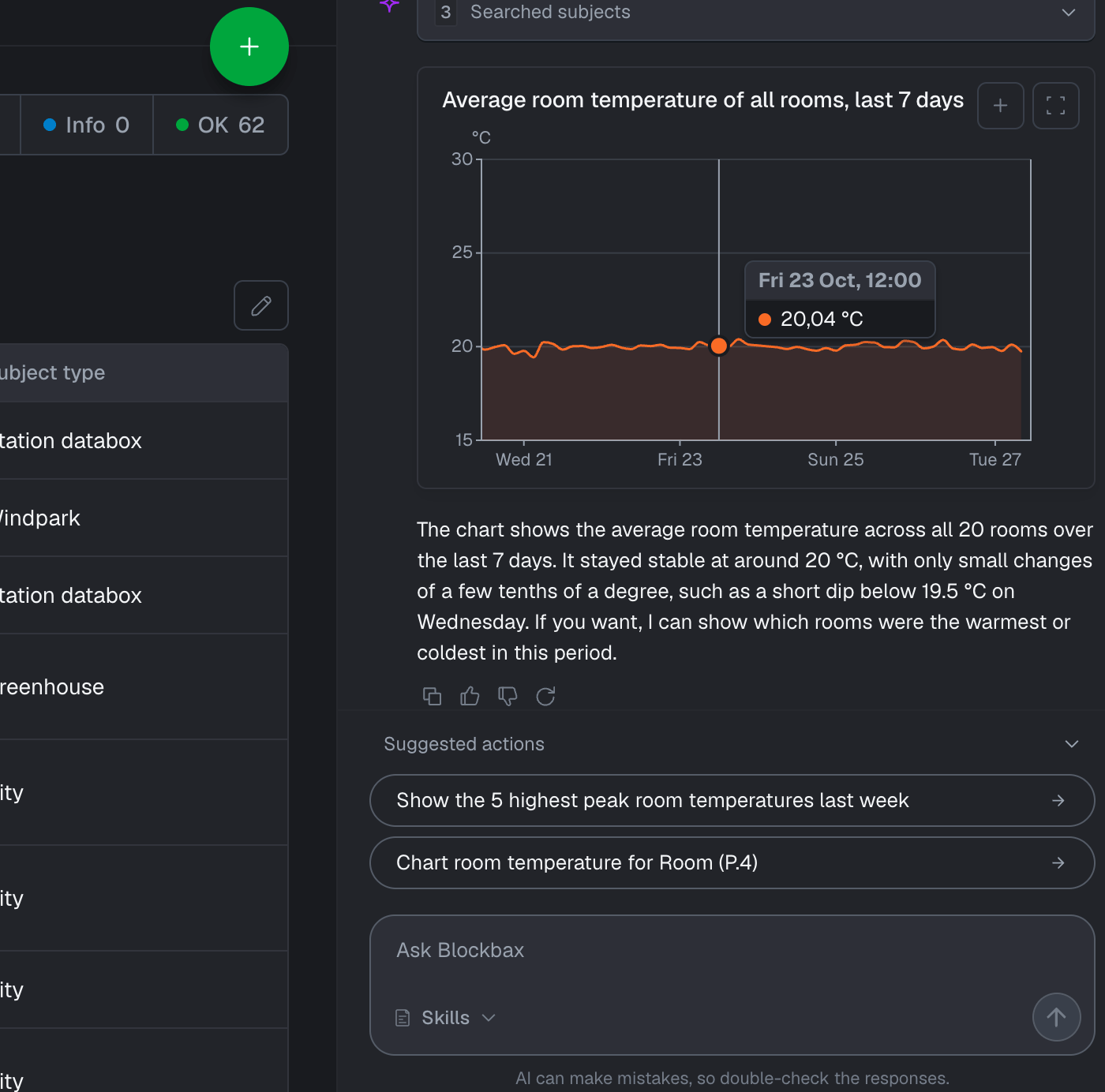Give thumbs up to the response

coord(470,696)
